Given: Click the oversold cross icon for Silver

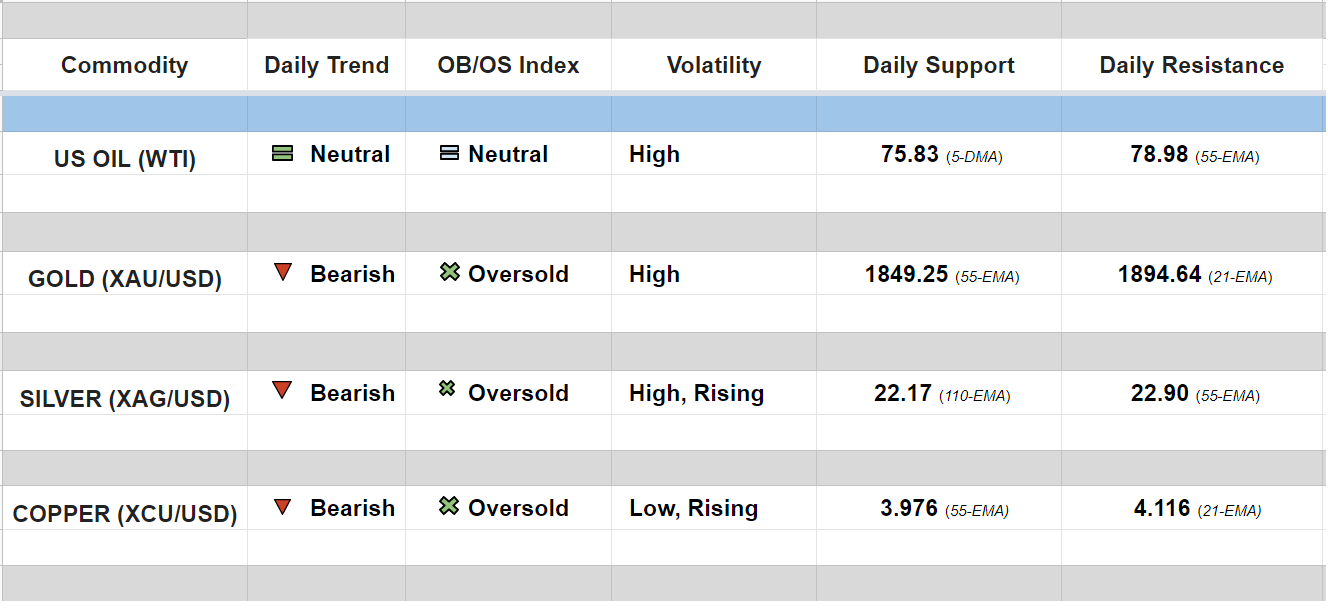Looking at the screenshot, I should (447, 390).
